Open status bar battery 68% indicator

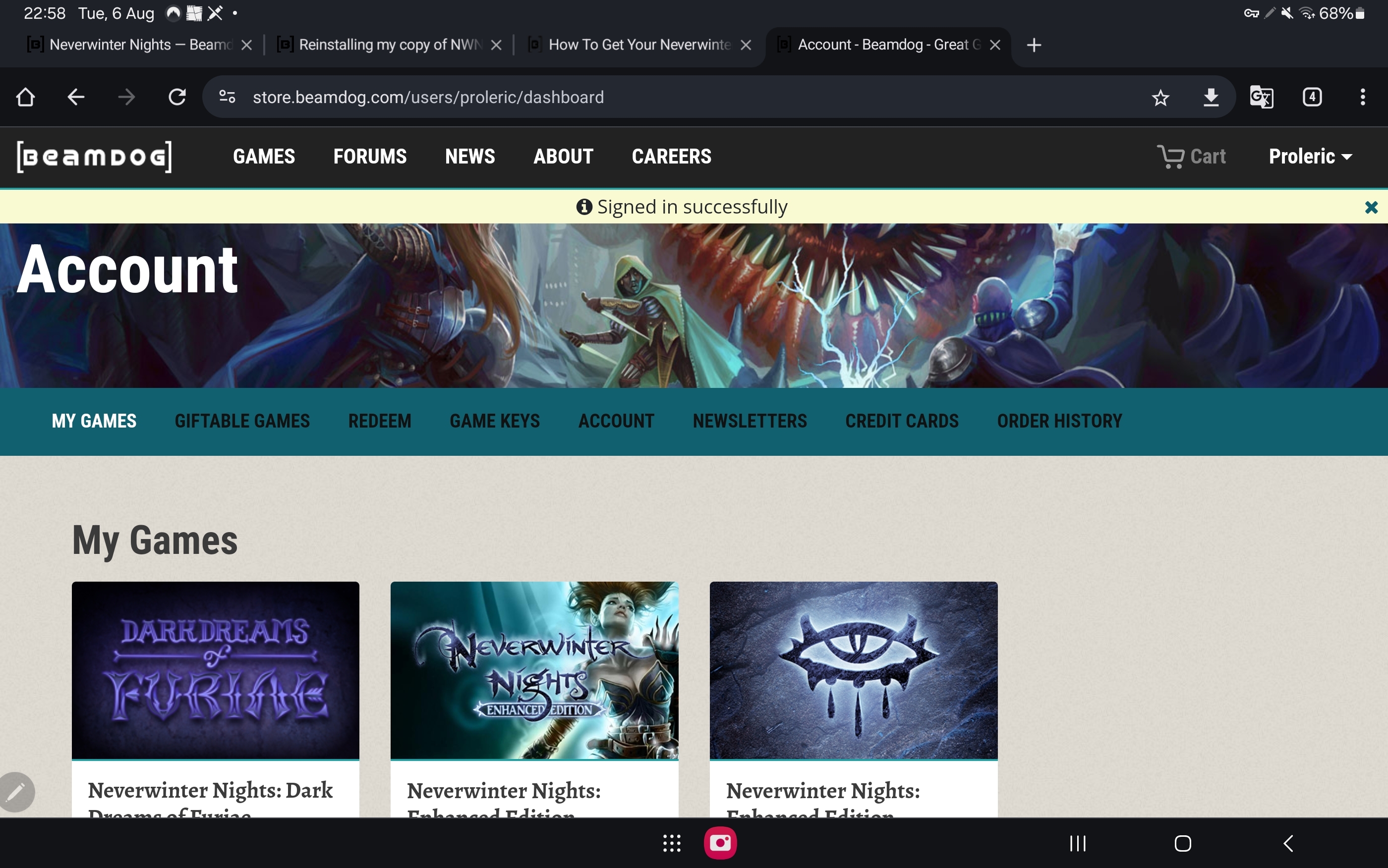1342,12
